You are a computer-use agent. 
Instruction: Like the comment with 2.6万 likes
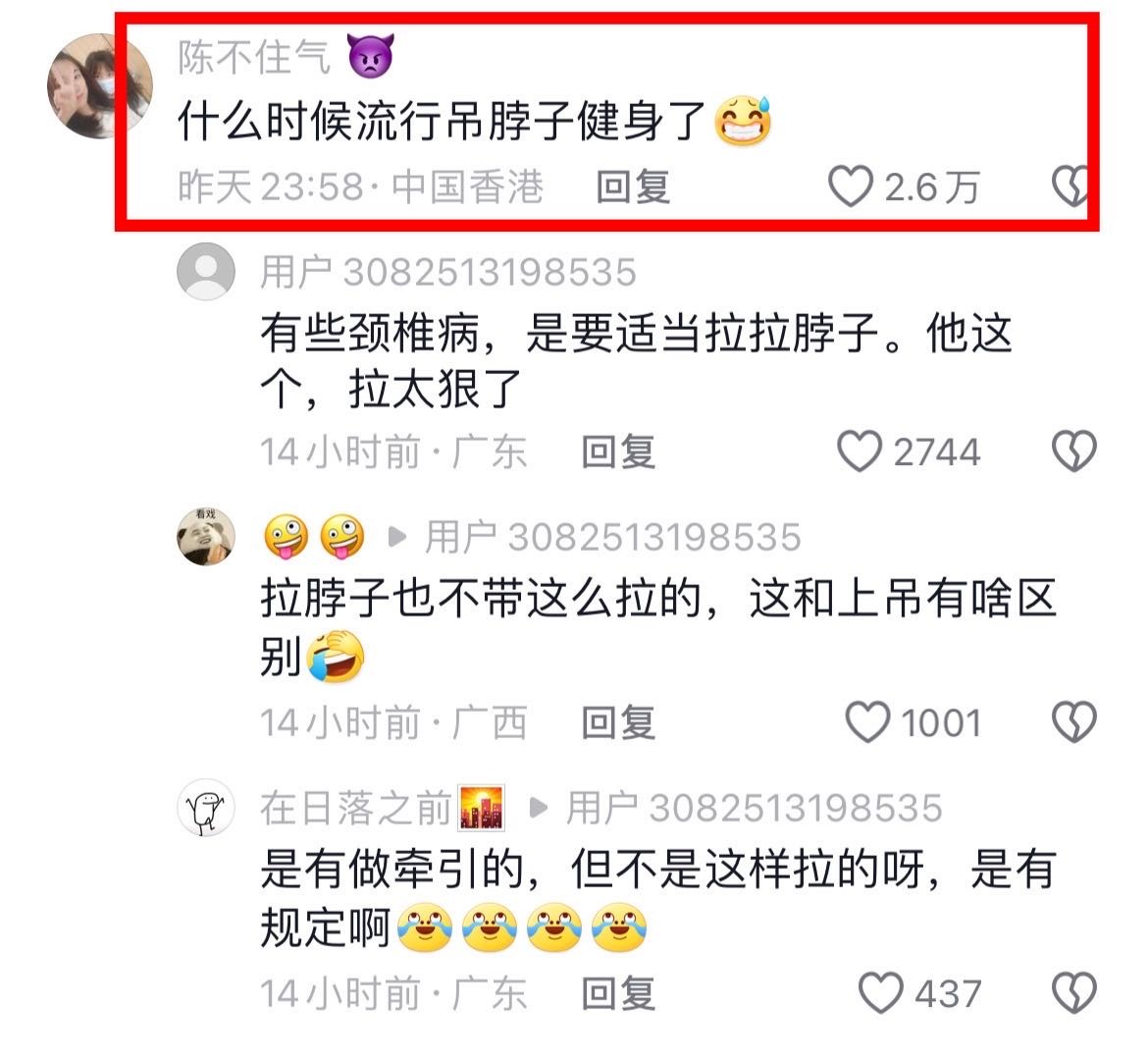(x=850, y=186)
